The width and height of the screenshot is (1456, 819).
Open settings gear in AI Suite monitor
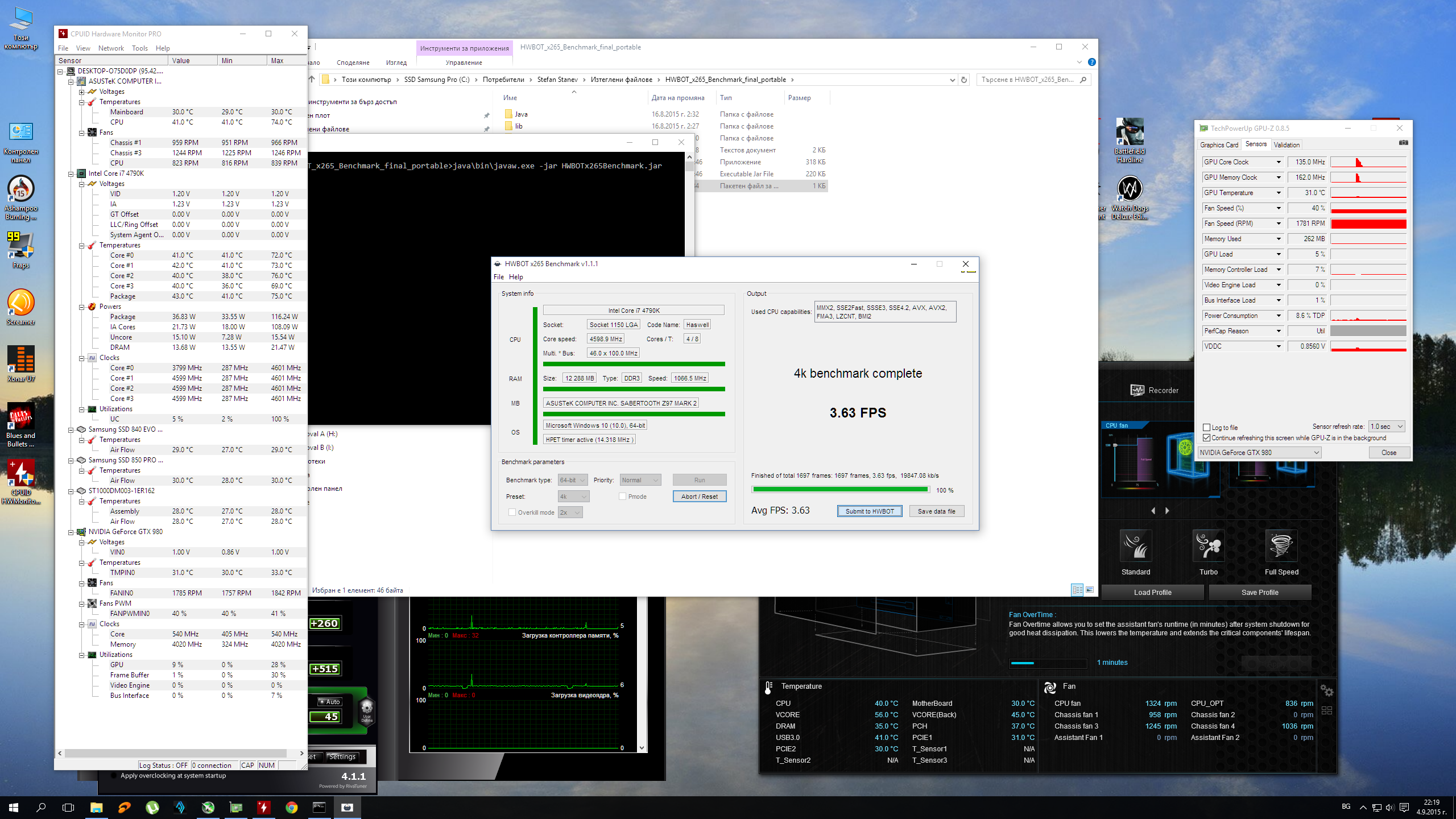tap(1327, 690)
